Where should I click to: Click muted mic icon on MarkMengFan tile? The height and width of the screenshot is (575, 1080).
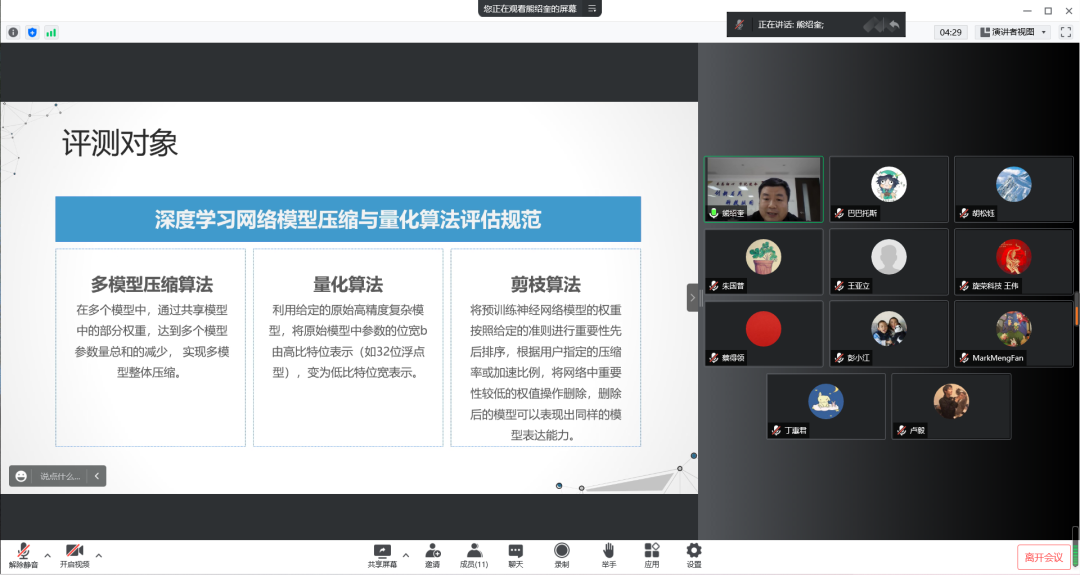[964, 358]
